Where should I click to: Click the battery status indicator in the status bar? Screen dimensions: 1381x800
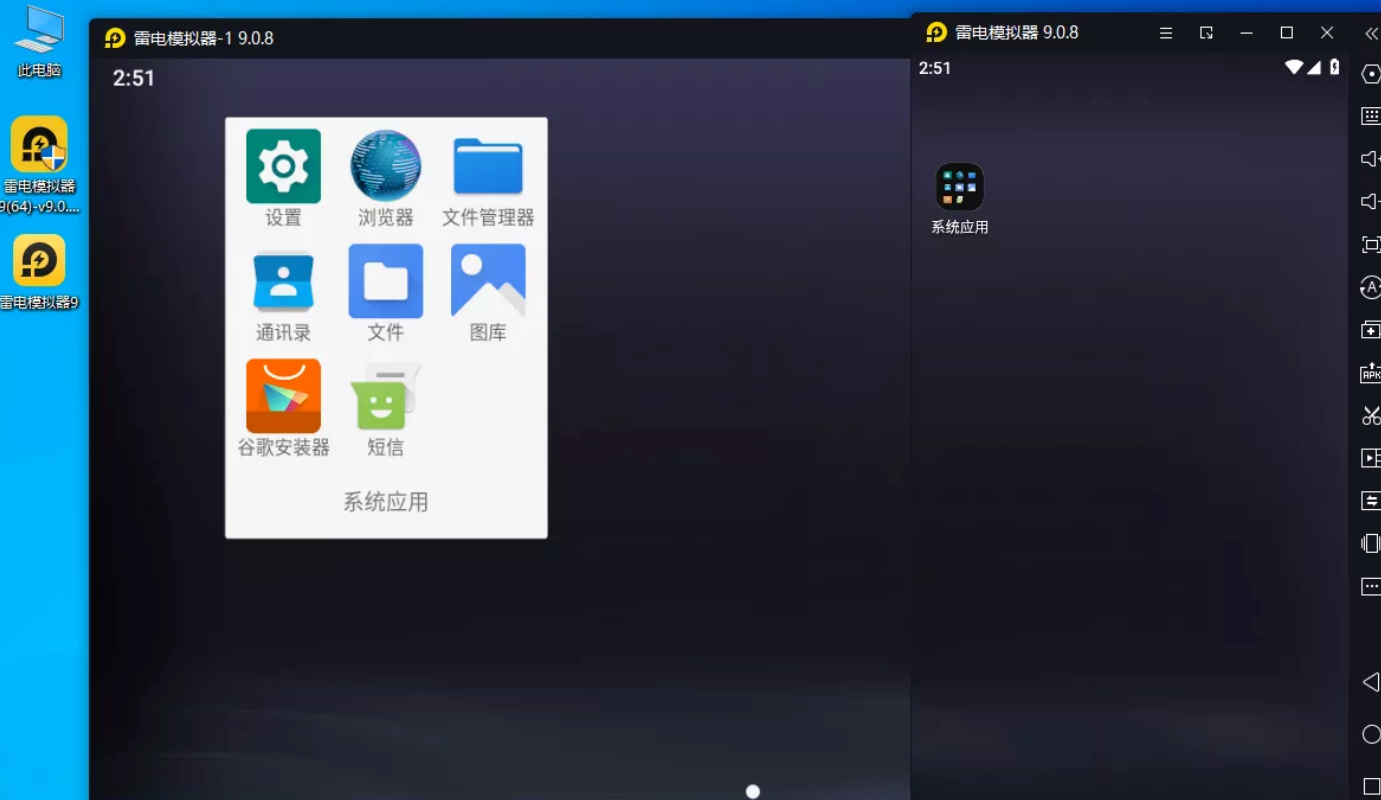(1334, 67)
